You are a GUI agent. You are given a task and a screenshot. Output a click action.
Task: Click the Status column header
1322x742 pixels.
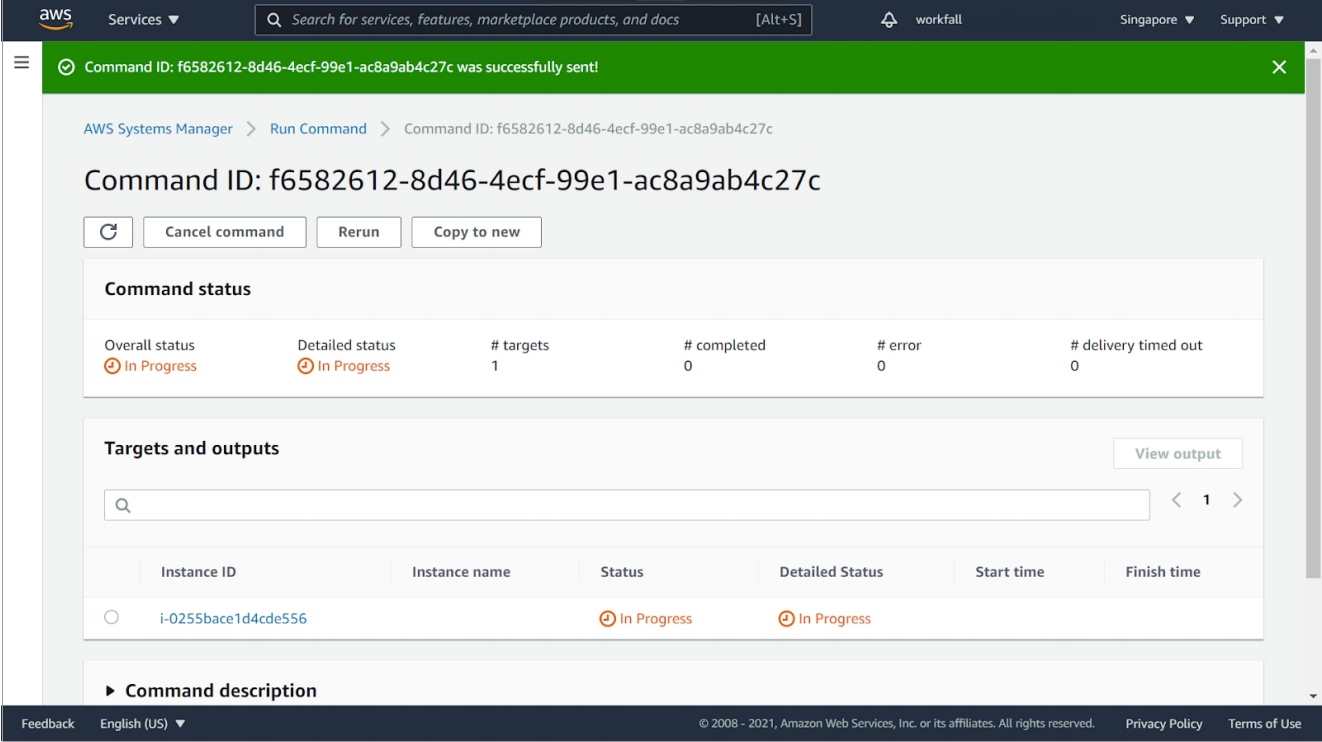tap(621, 572)
